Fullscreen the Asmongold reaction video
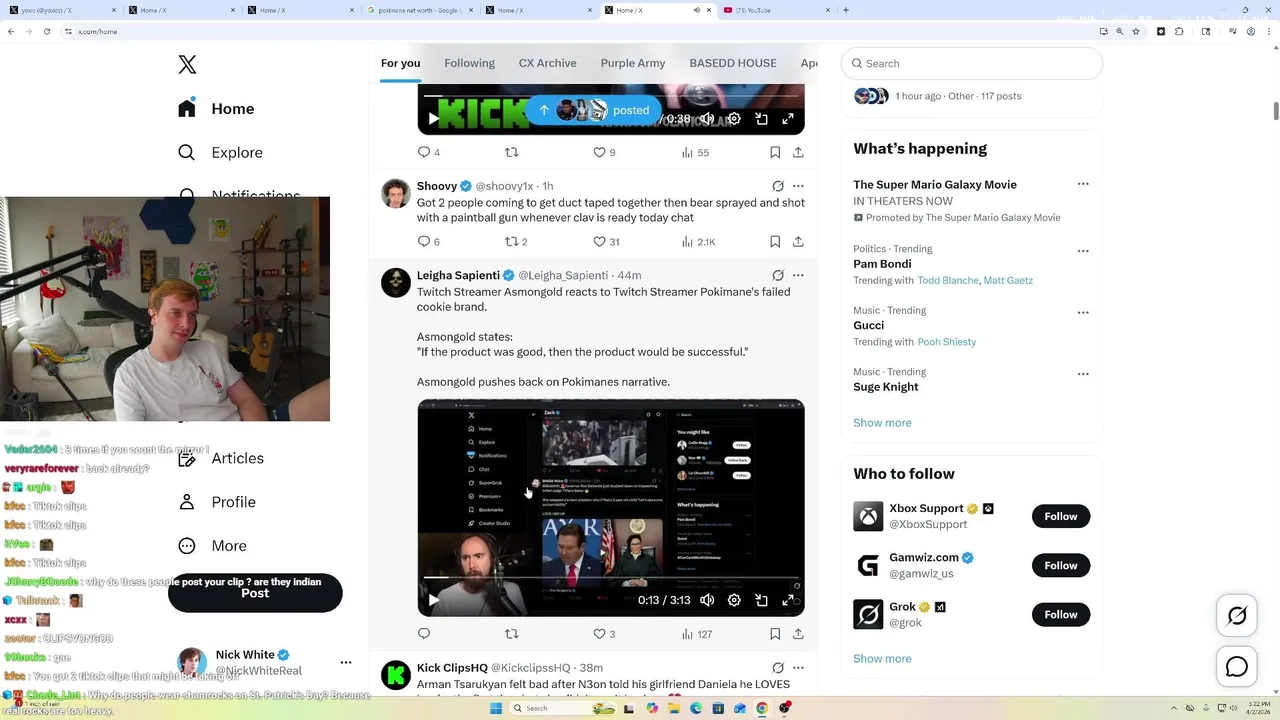The height and width of the screenshot is (720, 1280). pyautogui.click(x=788, y=600)
